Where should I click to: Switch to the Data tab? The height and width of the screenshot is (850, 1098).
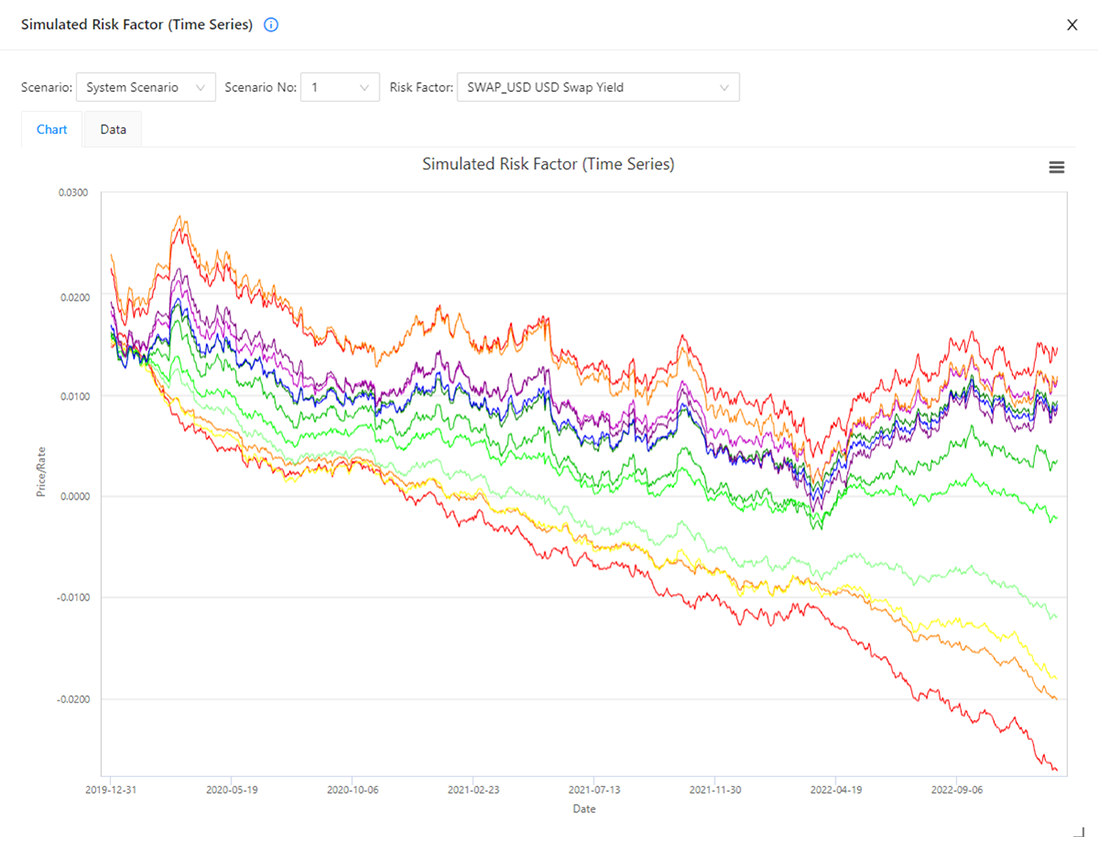[x=113, y=130]
